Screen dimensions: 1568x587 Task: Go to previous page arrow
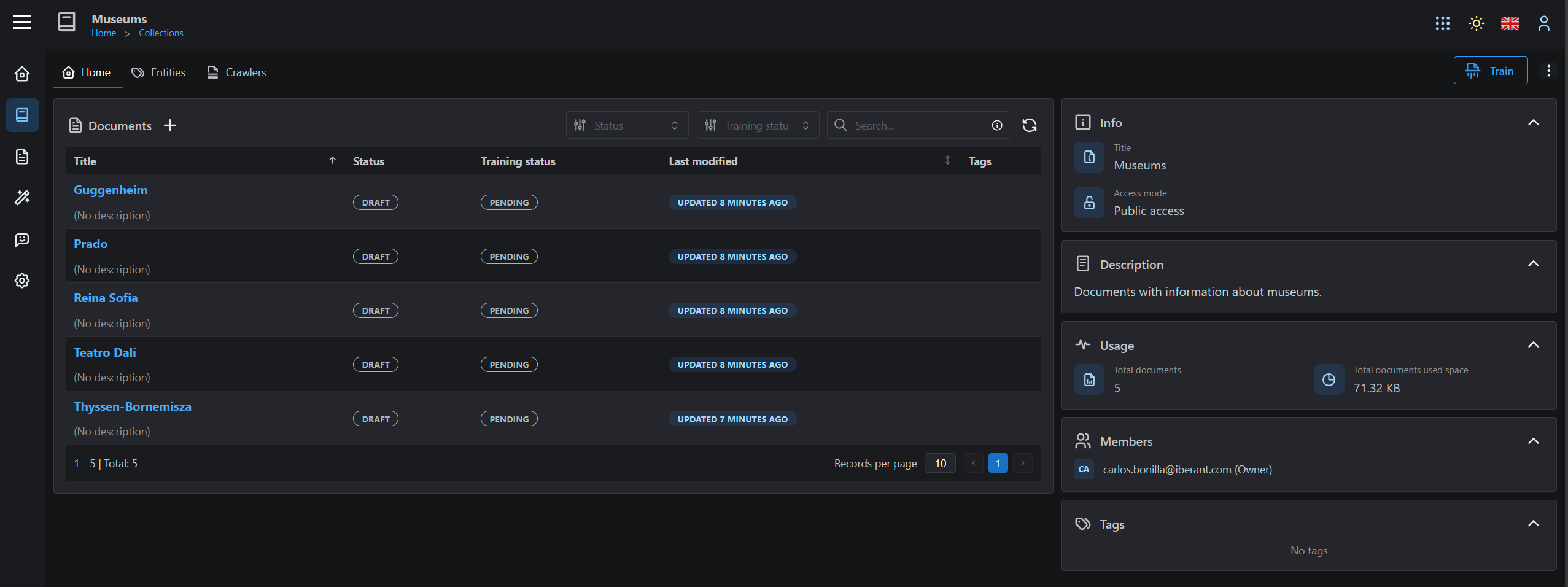tap(974, 464)
